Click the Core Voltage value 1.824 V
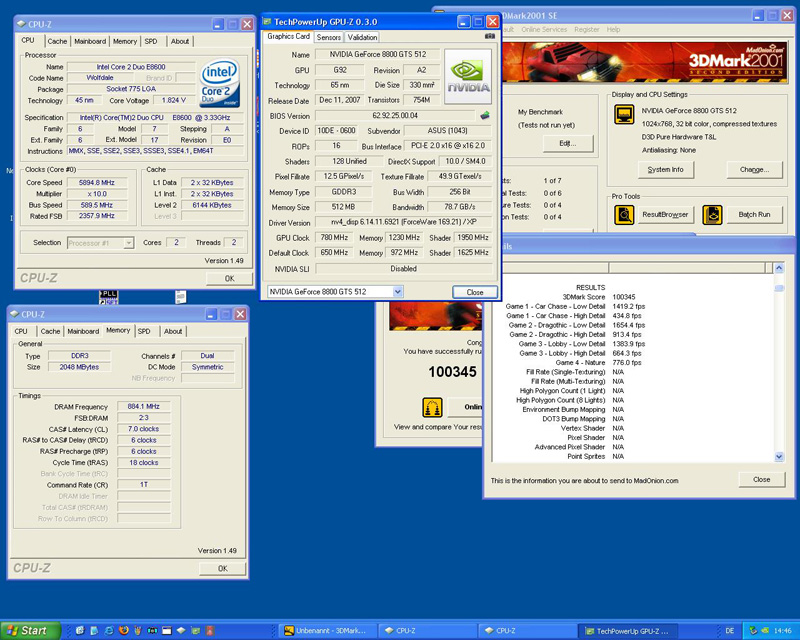Screen dimensions: 800x640 173,101
